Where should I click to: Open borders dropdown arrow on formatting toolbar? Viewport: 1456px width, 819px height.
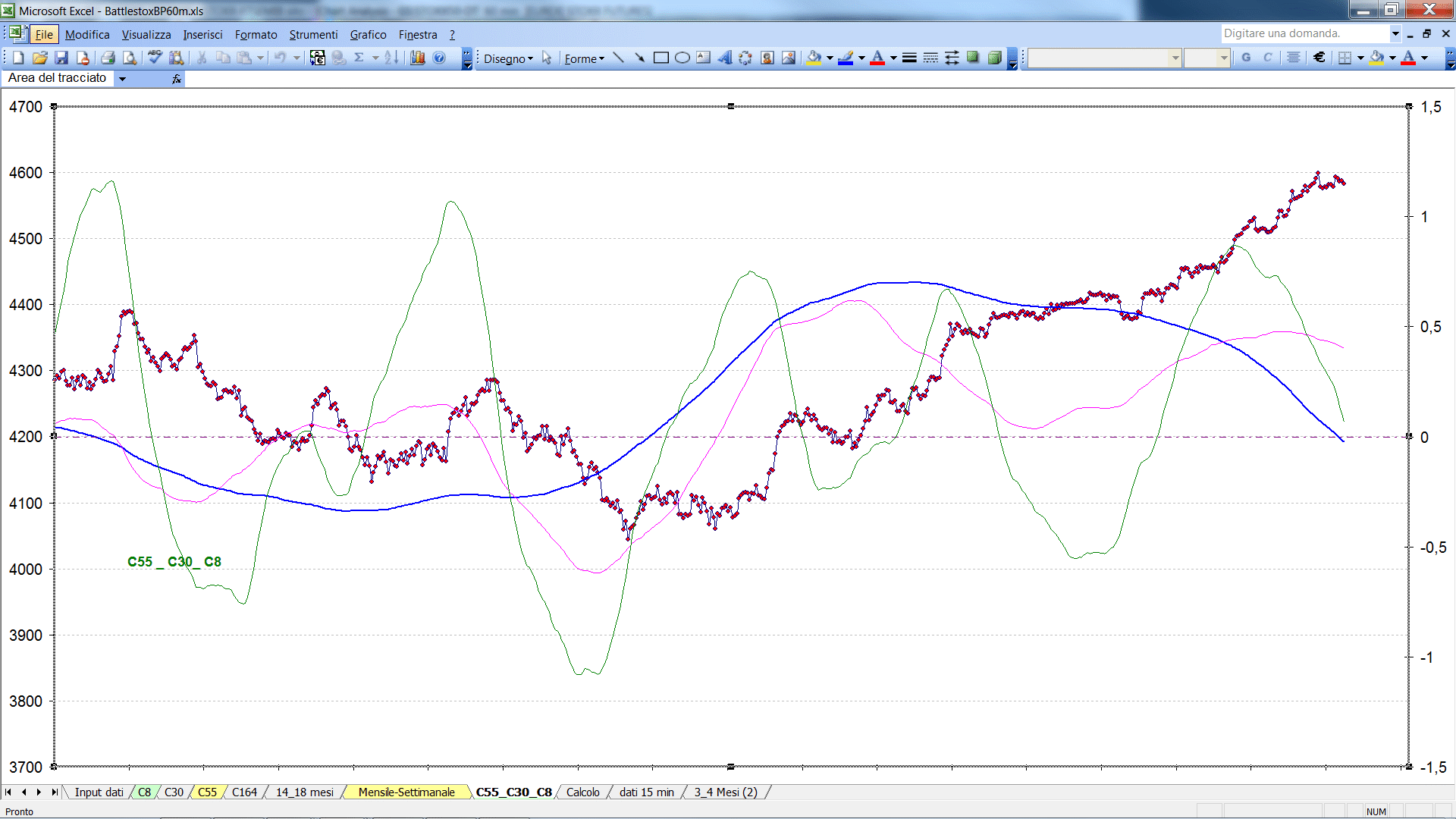pos(1360,58)
